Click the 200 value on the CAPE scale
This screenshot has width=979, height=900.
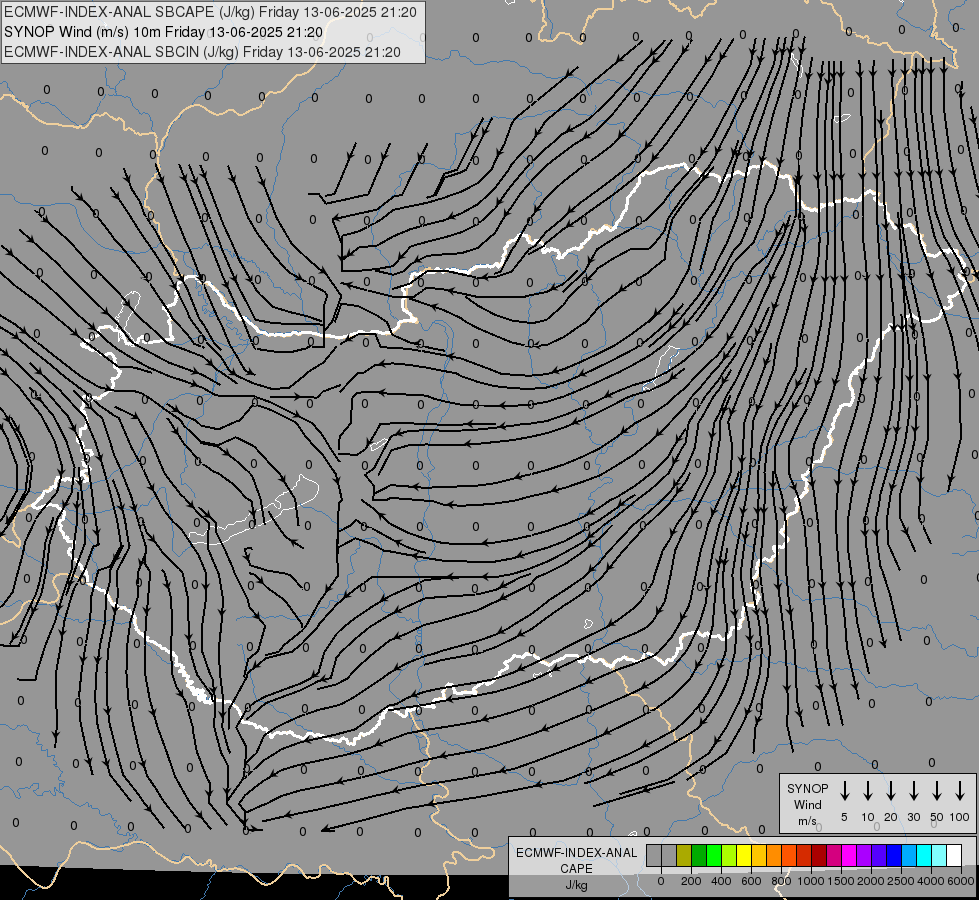pos(691,881)
